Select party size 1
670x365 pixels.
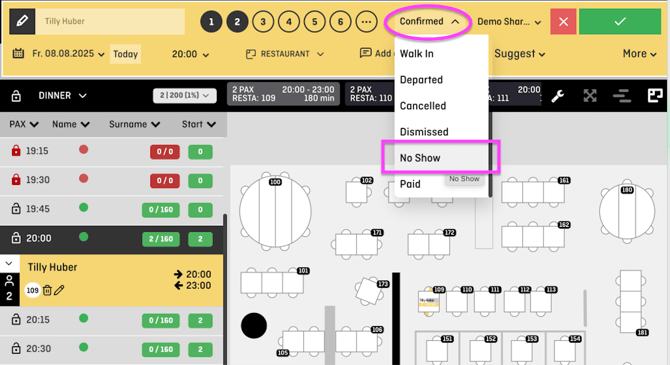pyautogui.click(x=211, y=21)
